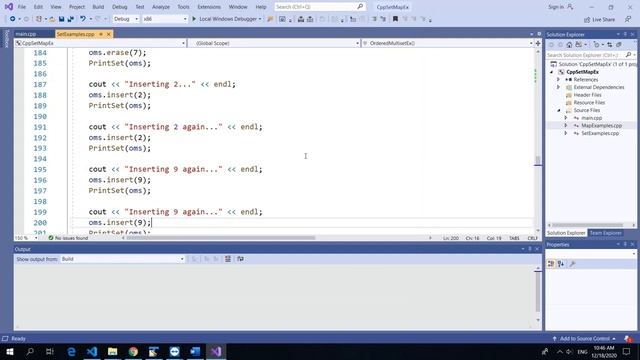Click the Categorized icon in Properties panel
The width and height of the screenshot is (640, 360).
pos(551,264)
